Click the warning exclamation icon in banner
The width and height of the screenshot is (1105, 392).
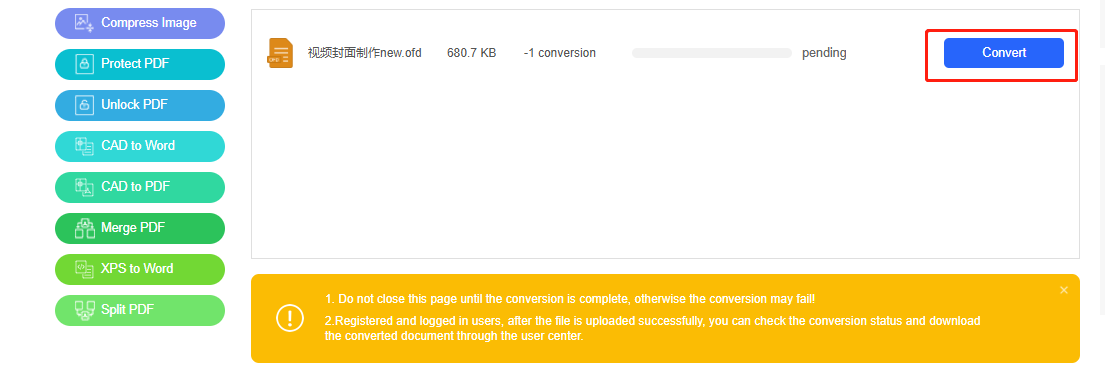(x=290, y=319)
